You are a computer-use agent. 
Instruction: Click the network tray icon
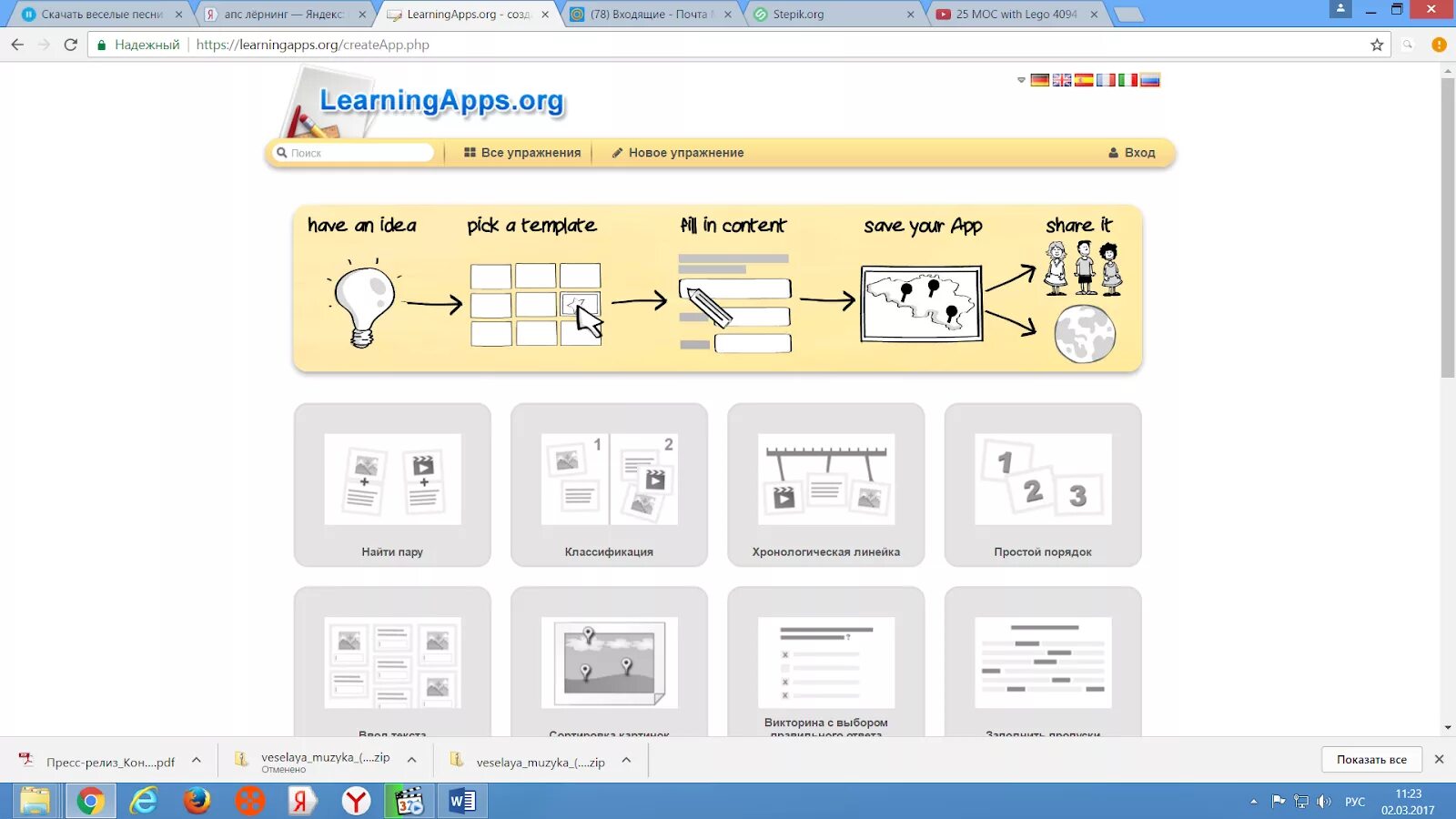coord(1301,802)
